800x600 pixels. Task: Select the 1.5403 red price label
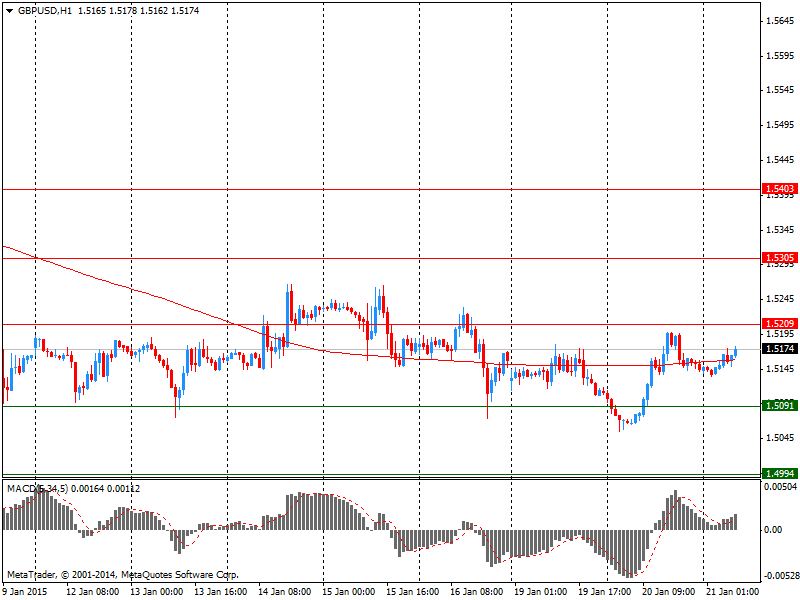pyautogui.click(x=780, y=189)
